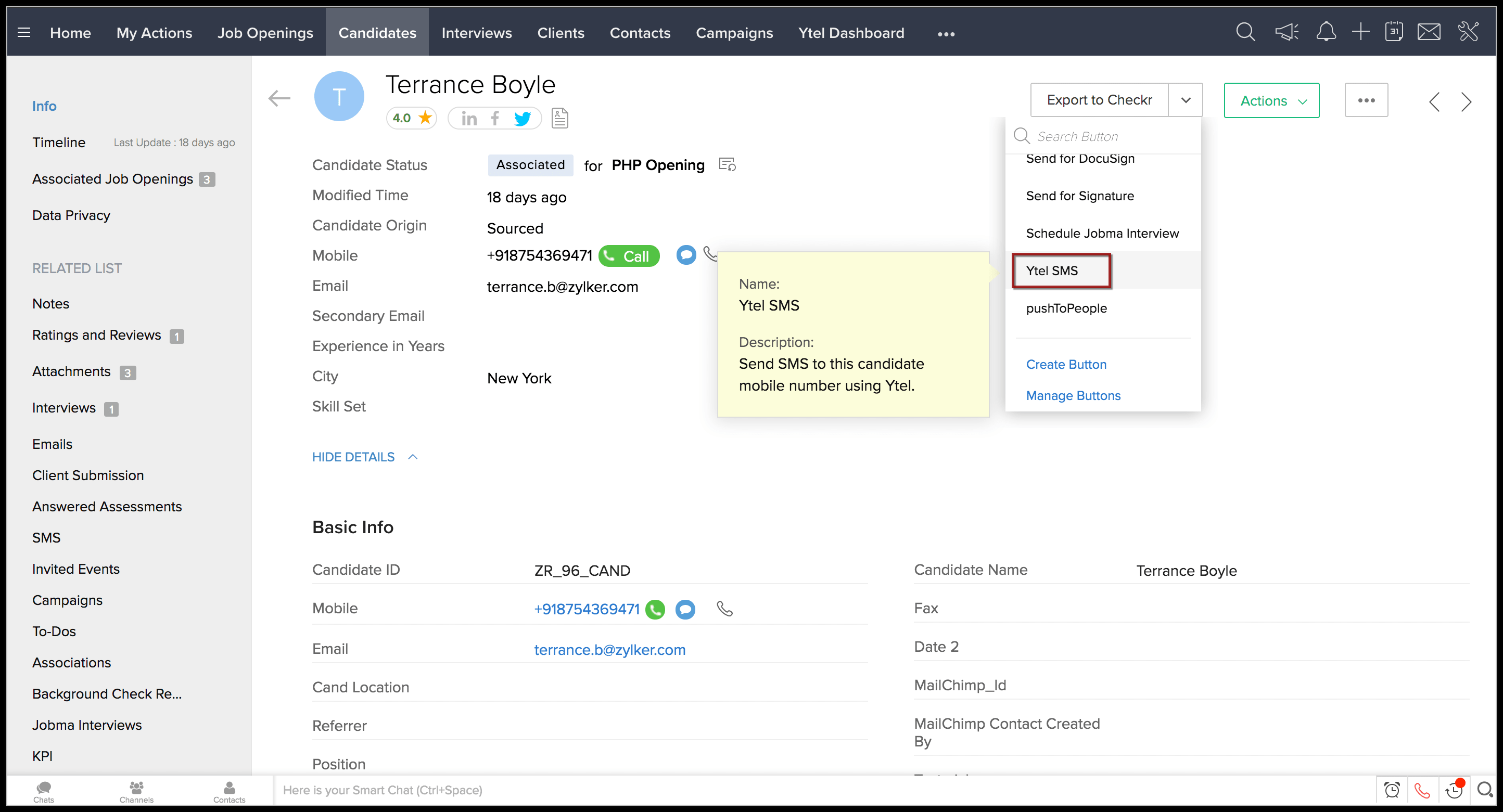The width and height of the screenshot is (1503, 812).
Task: Click the Manage Buttons link
Action: tap(1073, 395)
